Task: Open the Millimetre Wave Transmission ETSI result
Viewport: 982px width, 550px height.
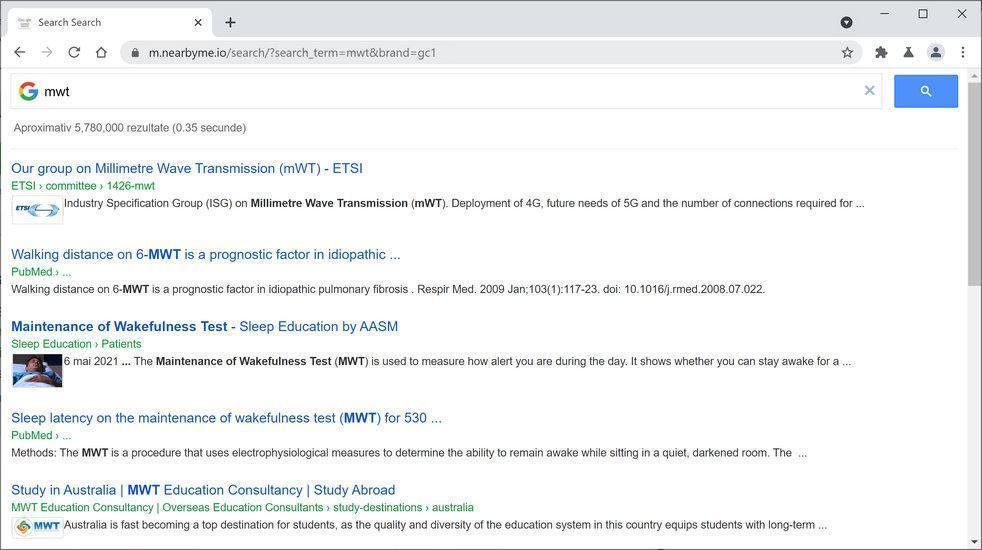Action: (x=186, y=168)
